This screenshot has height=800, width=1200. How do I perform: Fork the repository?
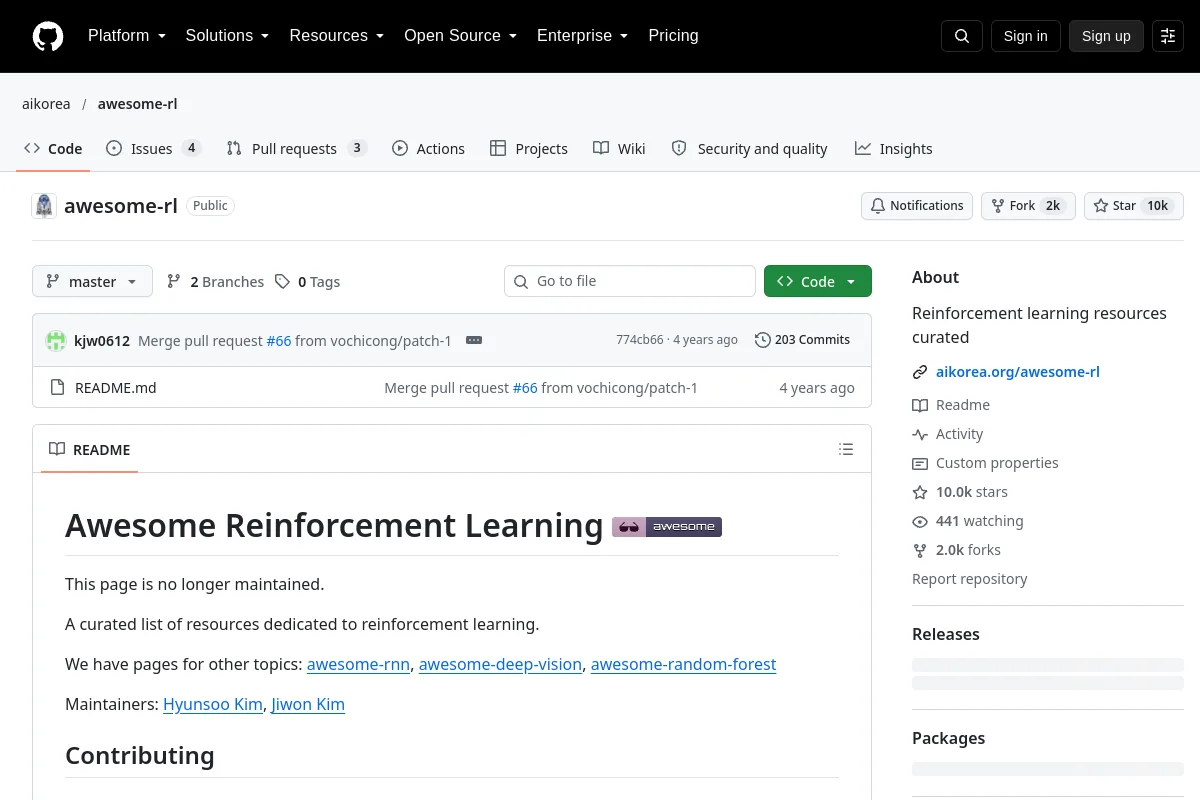click(x=1028, y=206)
